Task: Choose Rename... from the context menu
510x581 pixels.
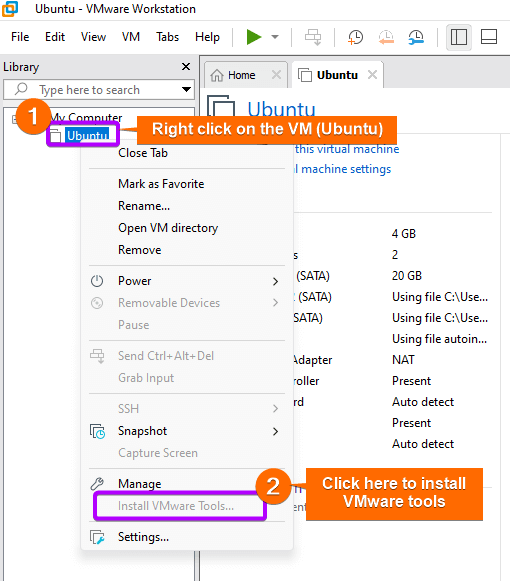Action: [x=144, y=206]
